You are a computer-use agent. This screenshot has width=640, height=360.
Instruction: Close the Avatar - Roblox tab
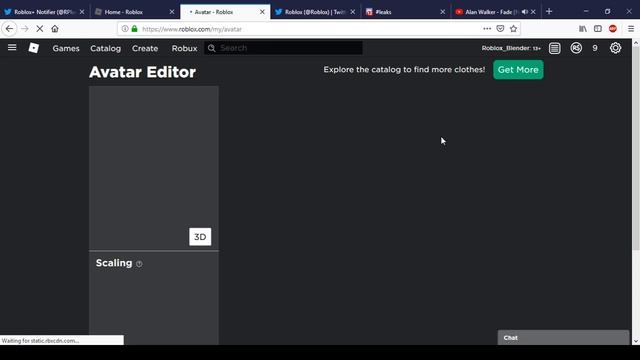click(x=262, y=12)
